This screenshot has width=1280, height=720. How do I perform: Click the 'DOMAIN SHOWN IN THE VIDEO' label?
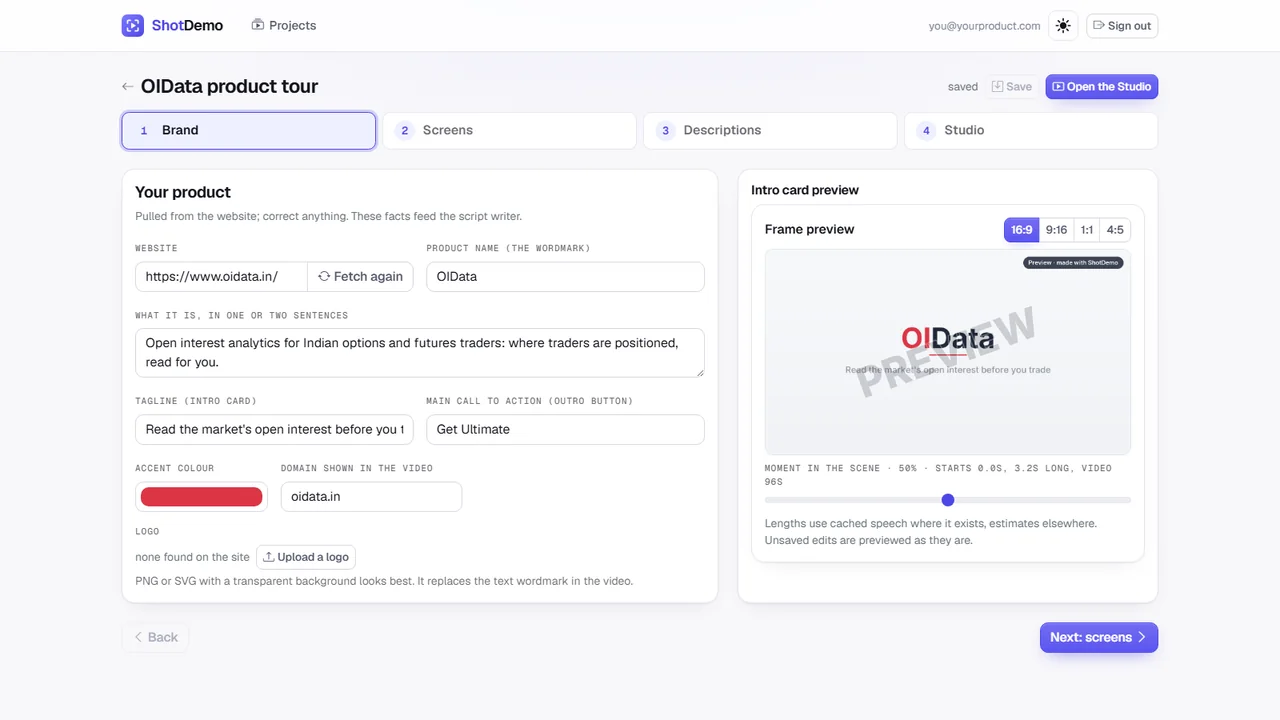(357, 468)
